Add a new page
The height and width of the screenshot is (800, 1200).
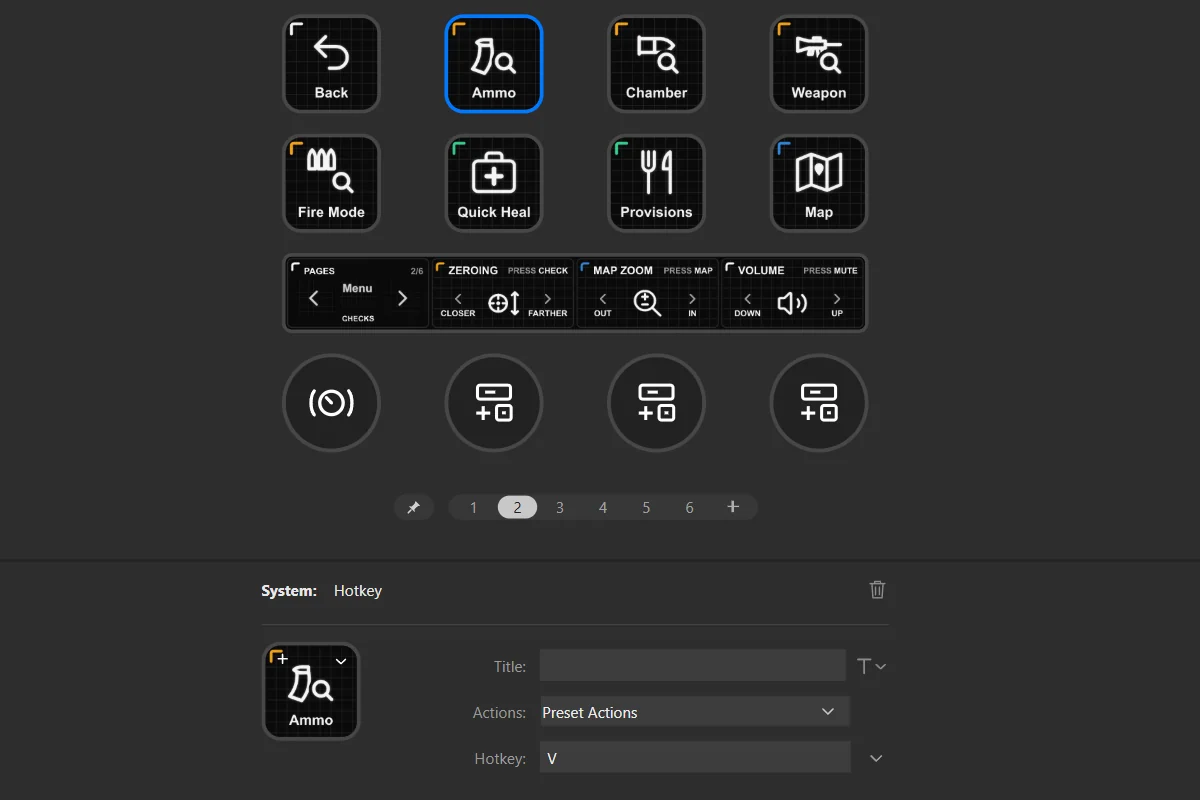click(733, 507)
